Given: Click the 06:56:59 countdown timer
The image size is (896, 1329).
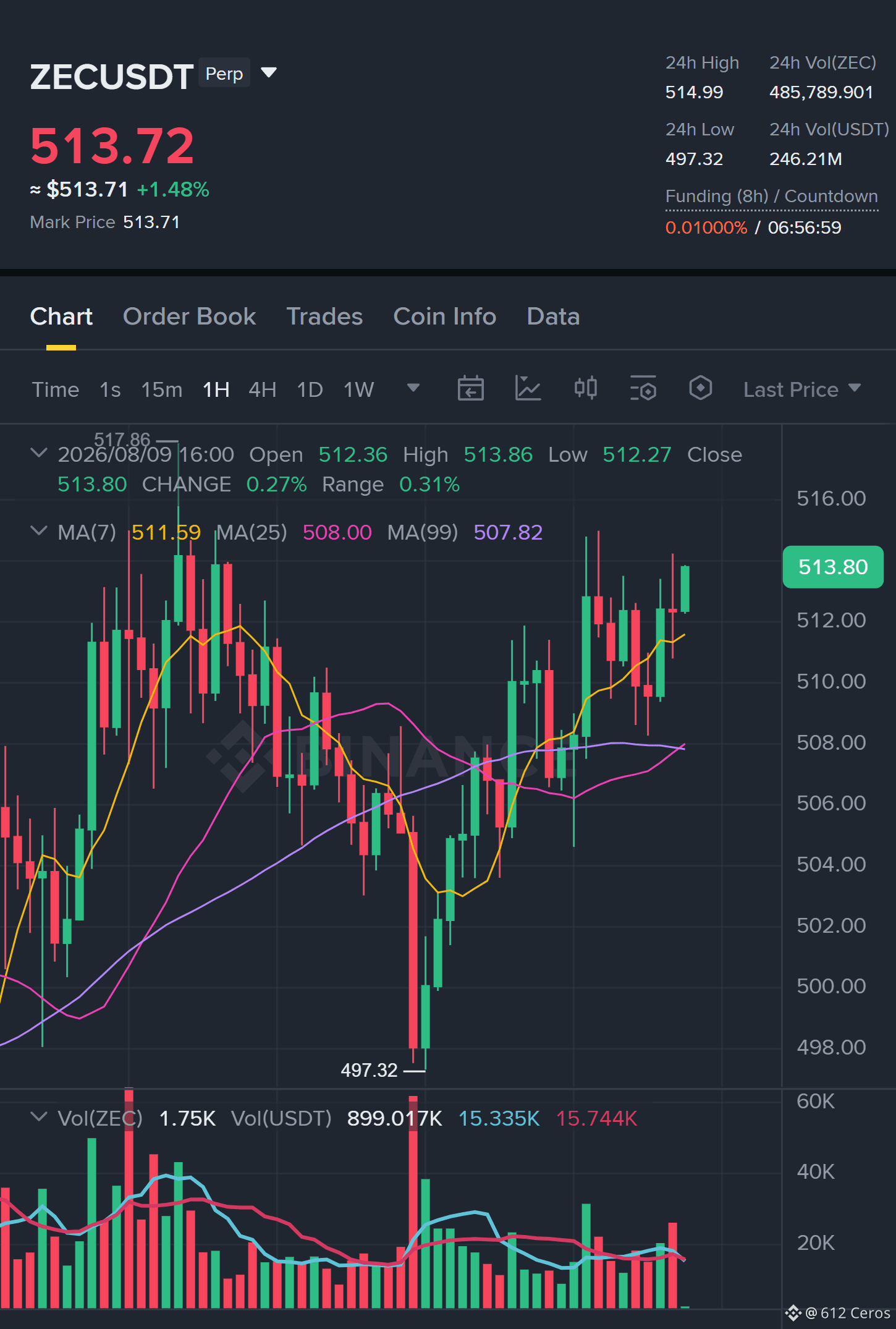Looking at the screenshot, I should tap(805, 227).
